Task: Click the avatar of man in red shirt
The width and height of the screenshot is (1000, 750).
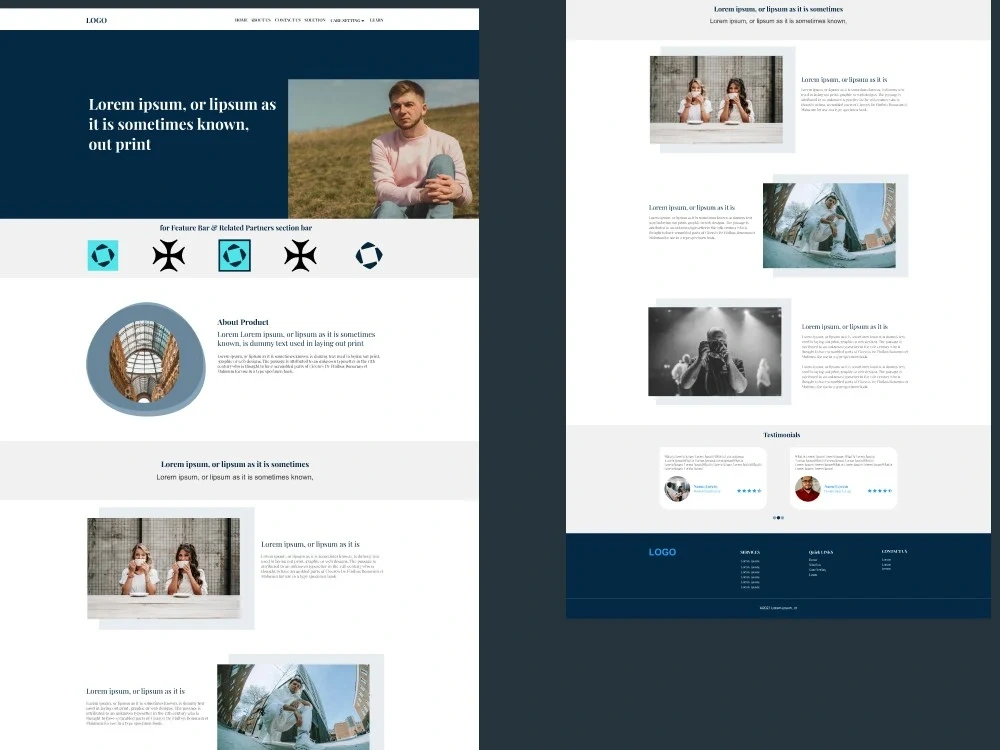Action: tap(808, 489)
